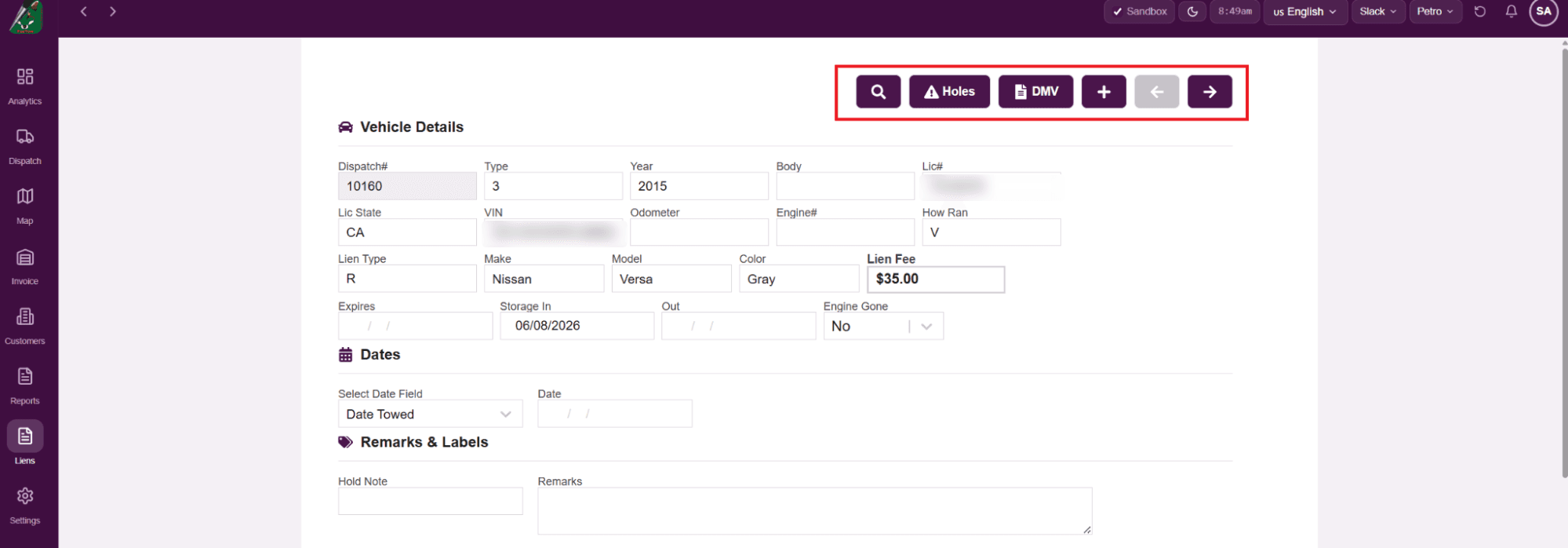Open Customers in the sidebar
The image size is (1568, 548).
point(25,326)
